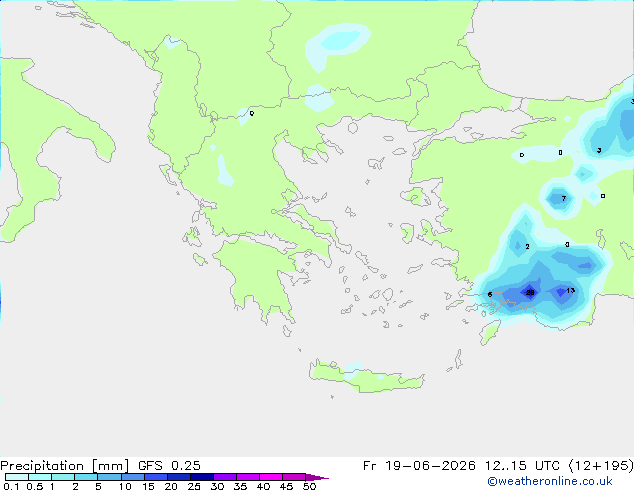Click the legend label '0.1'
This screenshot has height=490, width=634.
[11, 486]
